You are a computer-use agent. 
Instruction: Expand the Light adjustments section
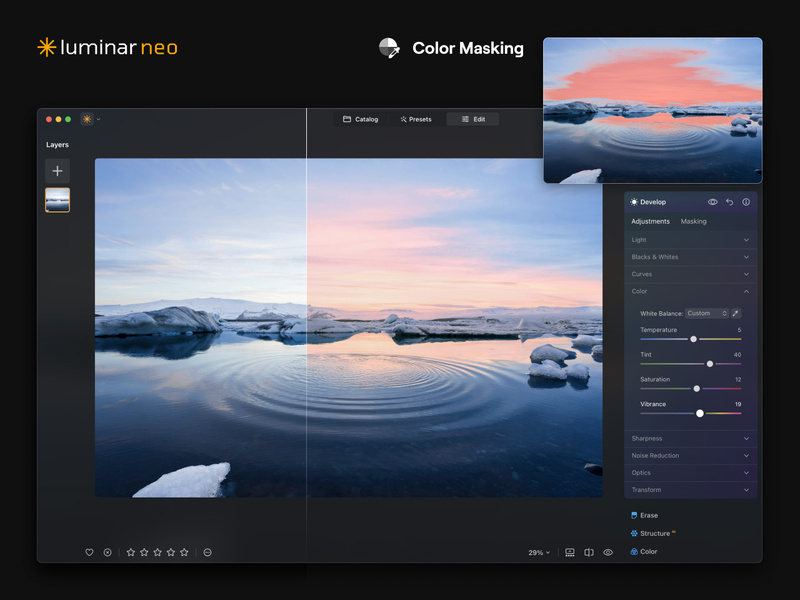point(690,240)
